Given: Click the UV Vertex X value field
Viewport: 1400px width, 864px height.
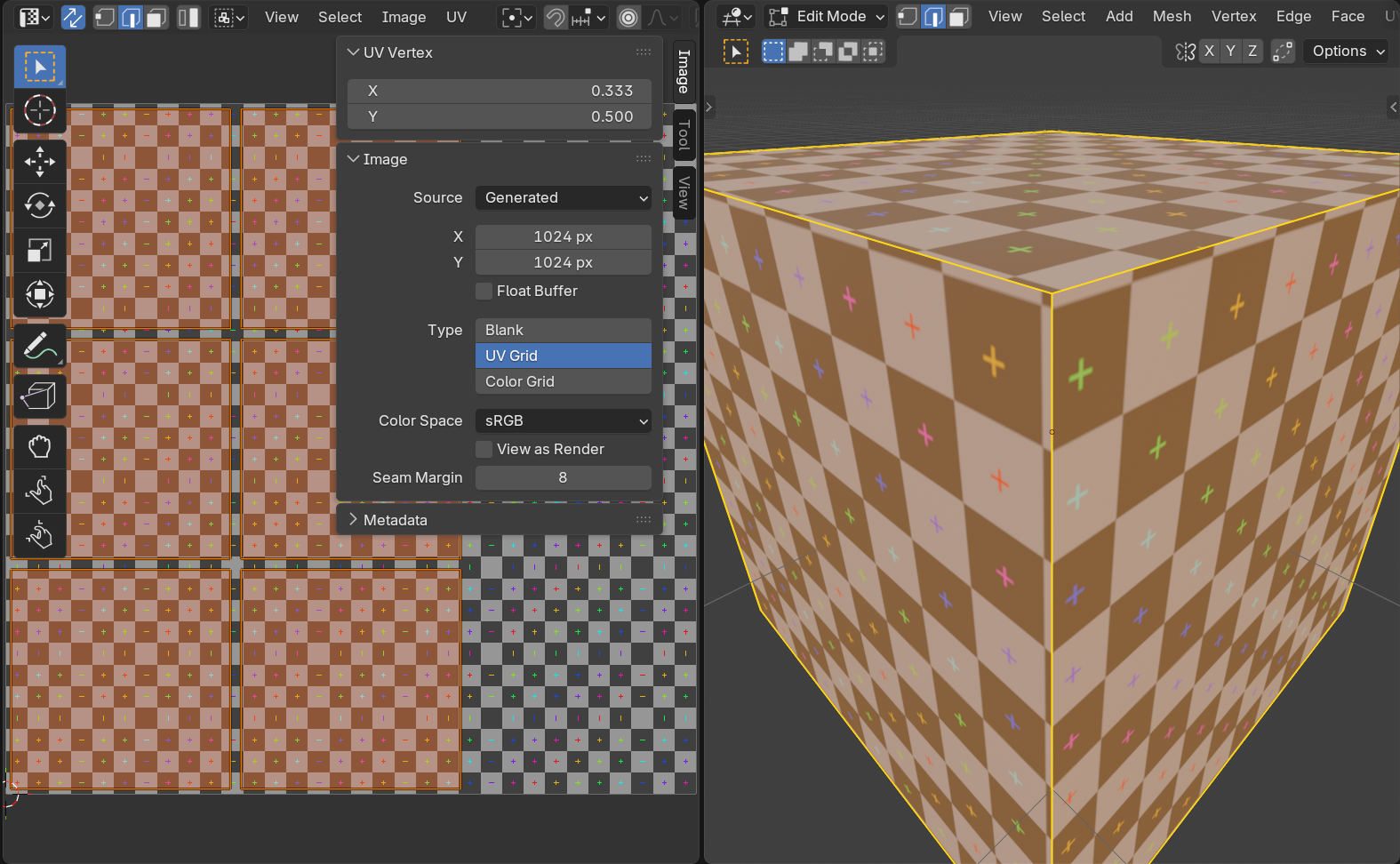Looking at the screenshot, I should pyautogui.click(x=500, y=91).
